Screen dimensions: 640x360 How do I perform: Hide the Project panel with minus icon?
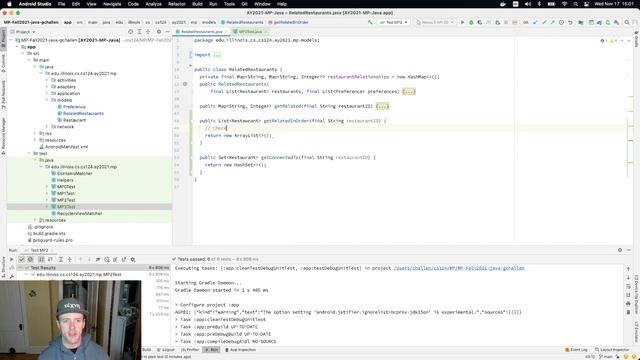tap(167, 32)
